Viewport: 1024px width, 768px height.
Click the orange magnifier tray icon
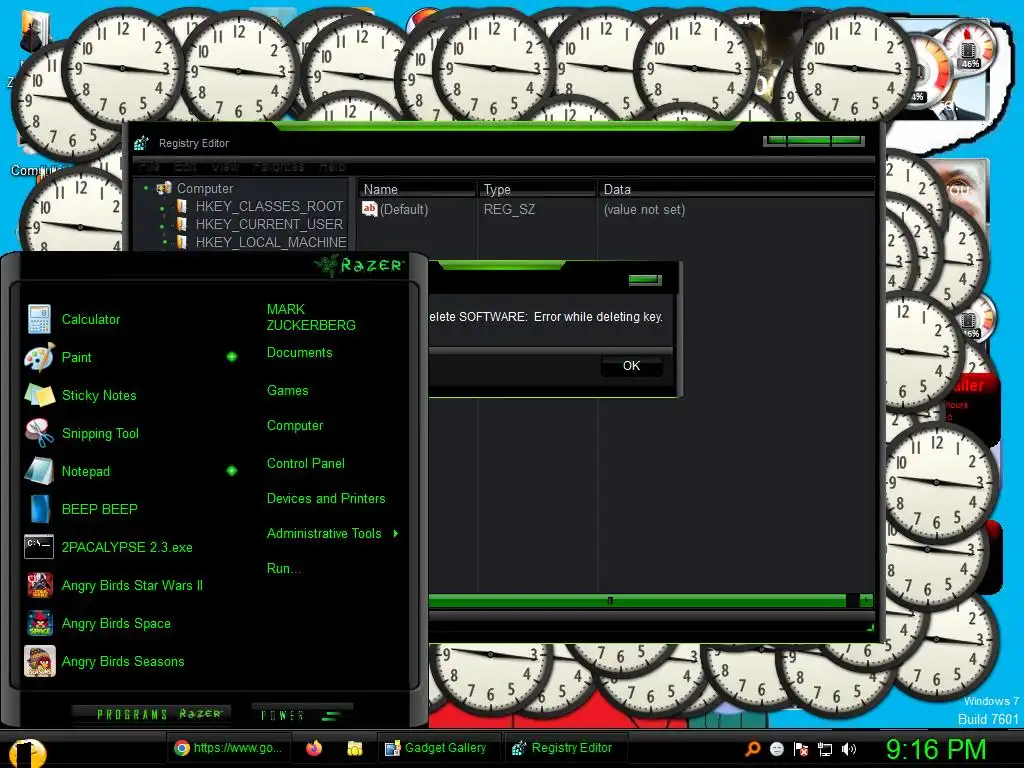coord(752,748)
